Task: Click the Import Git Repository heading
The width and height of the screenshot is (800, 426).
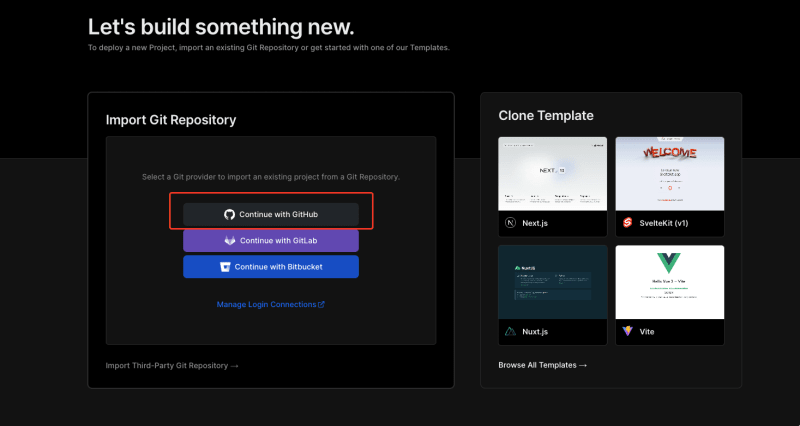Action: [x=171, y=120]
